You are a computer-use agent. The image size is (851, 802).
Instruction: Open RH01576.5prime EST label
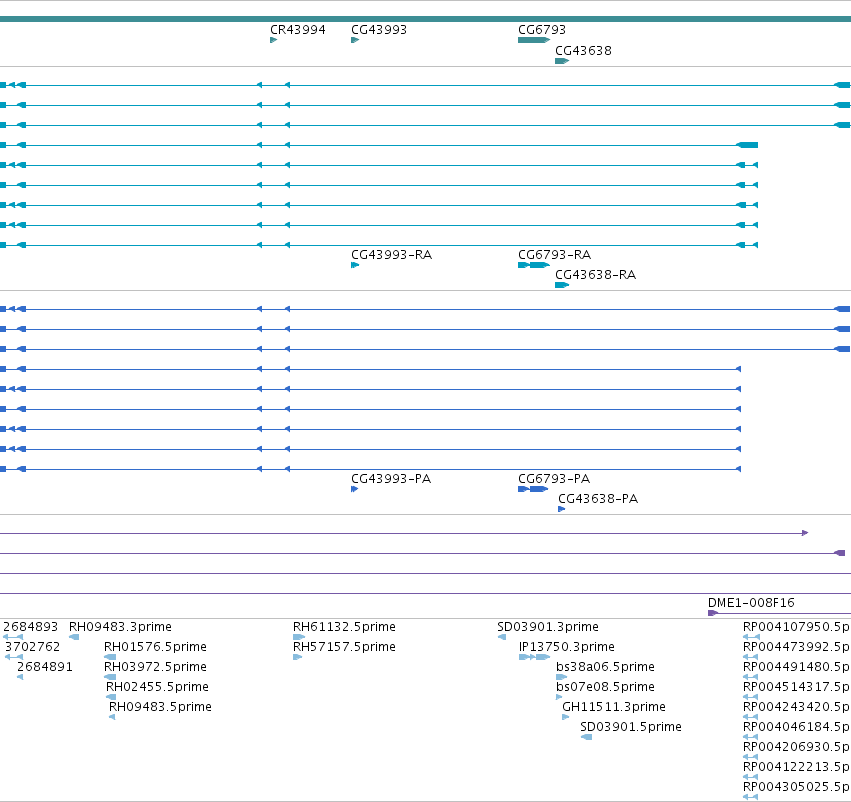pos(155,647)
